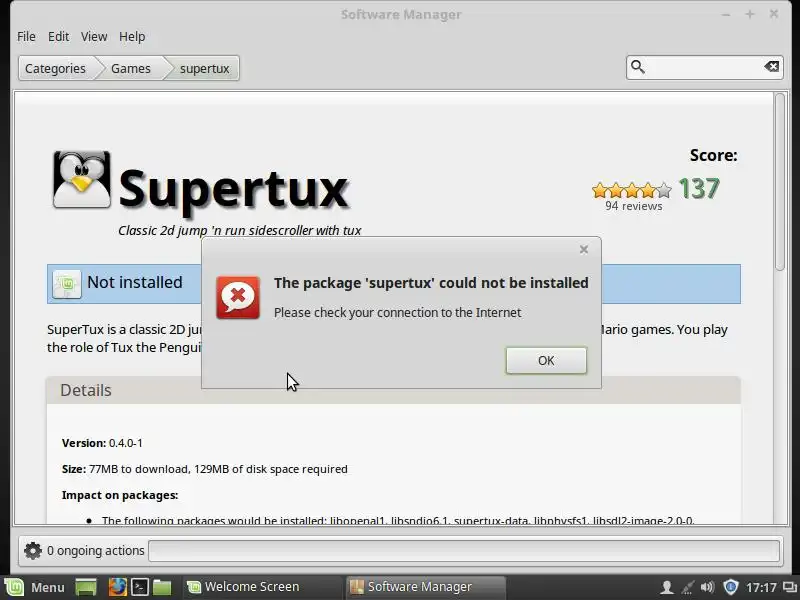
Task: Launch Firefox from the panel
Action: click(x=117, y=587)
